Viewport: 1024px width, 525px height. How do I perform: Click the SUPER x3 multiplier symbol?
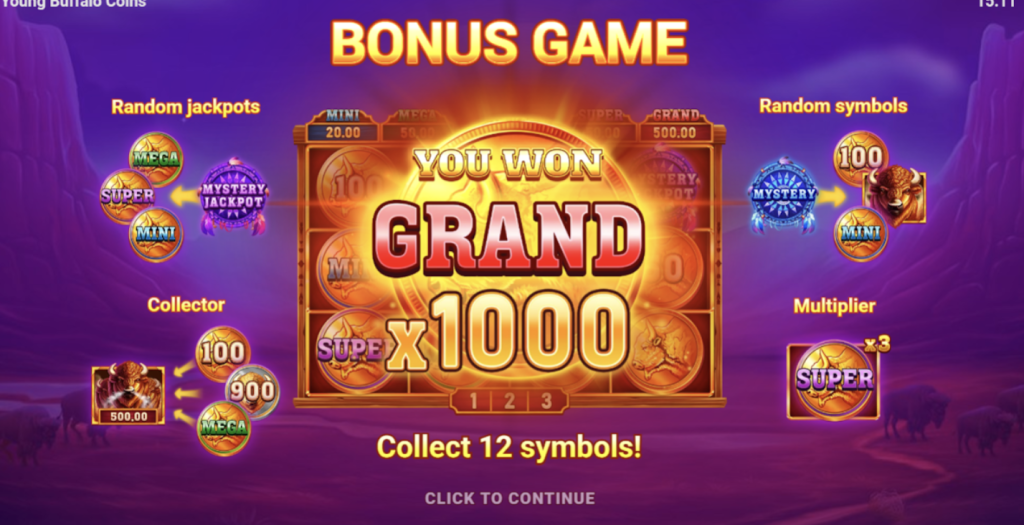[x=835, y=379]
